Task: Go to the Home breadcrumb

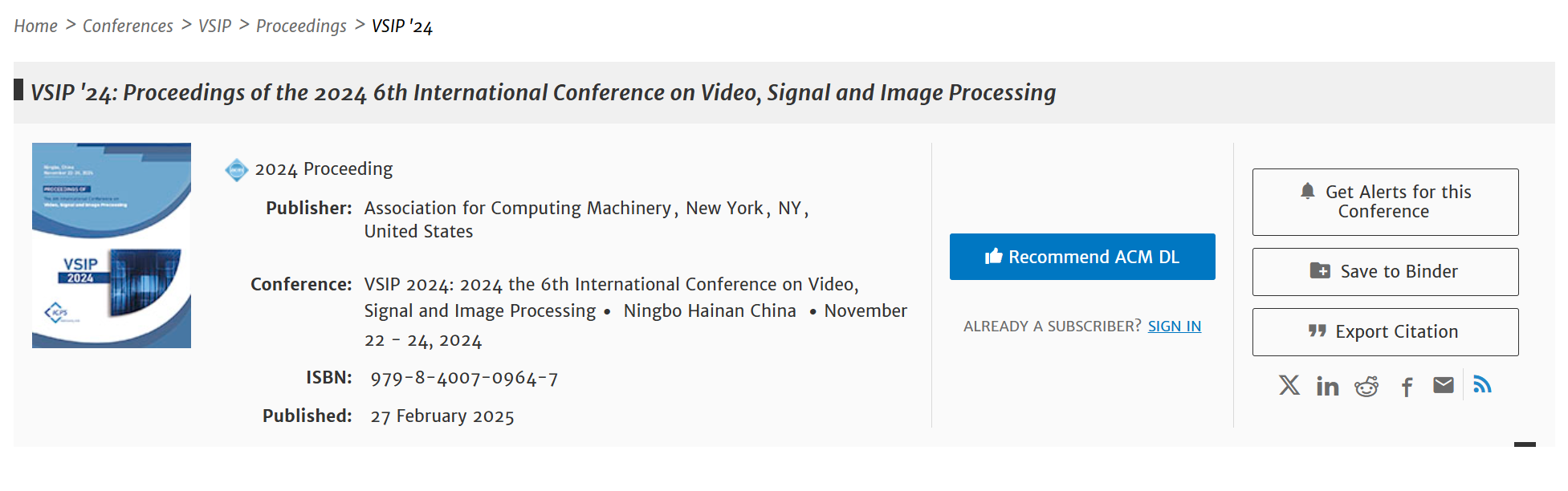Action: pos(35,26)
